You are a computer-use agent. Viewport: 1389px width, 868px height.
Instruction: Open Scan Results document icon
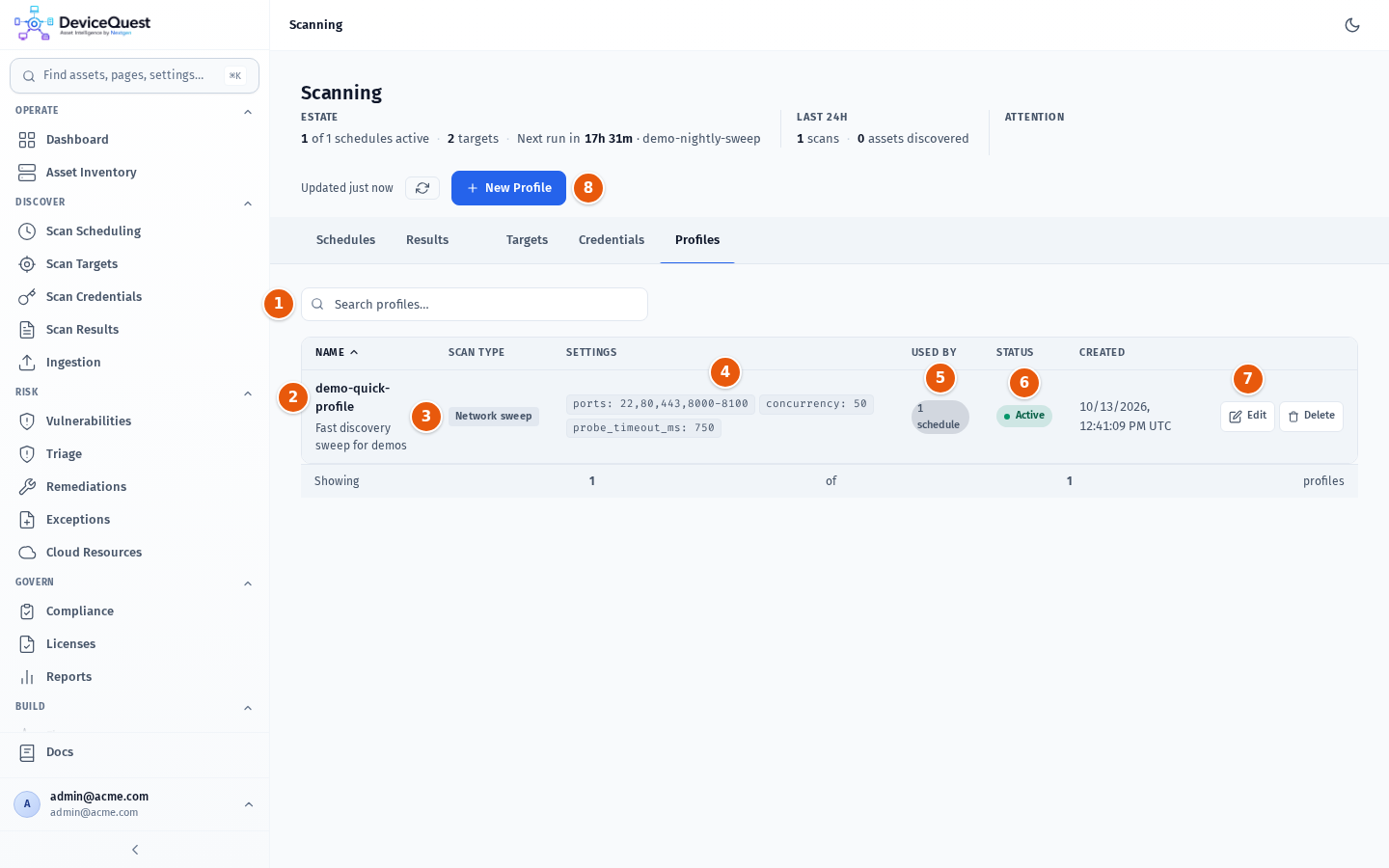(x=27, y=330)
